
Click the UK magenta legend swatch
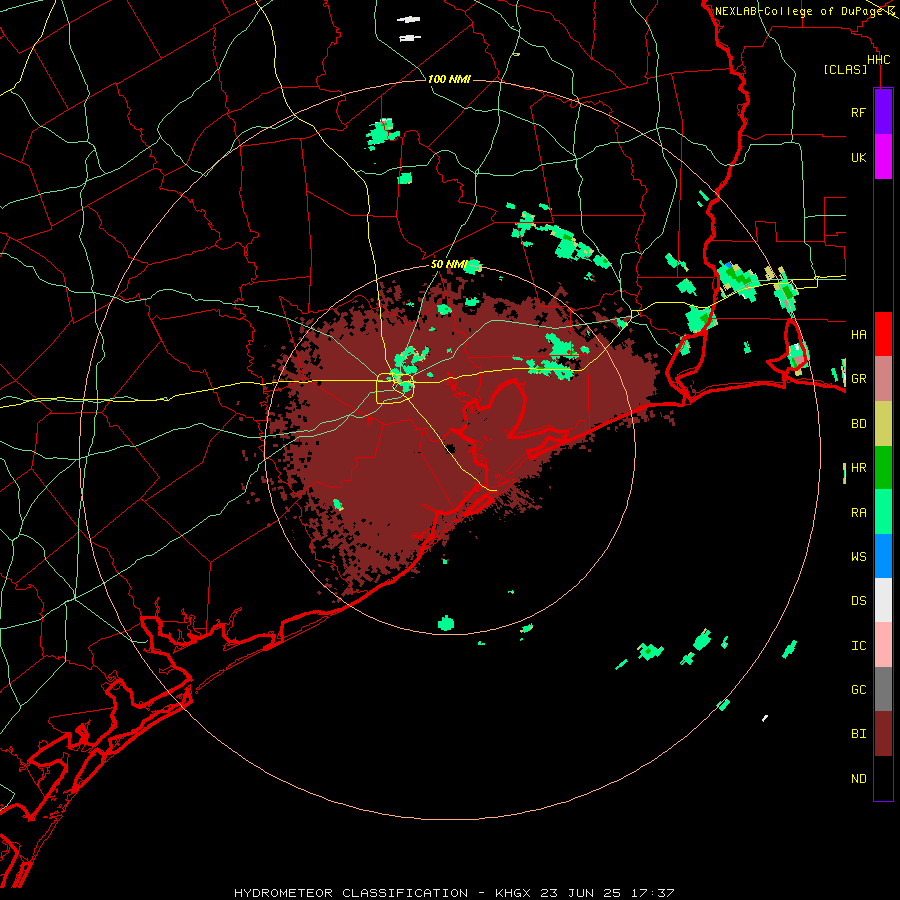(x=883, y=157)
